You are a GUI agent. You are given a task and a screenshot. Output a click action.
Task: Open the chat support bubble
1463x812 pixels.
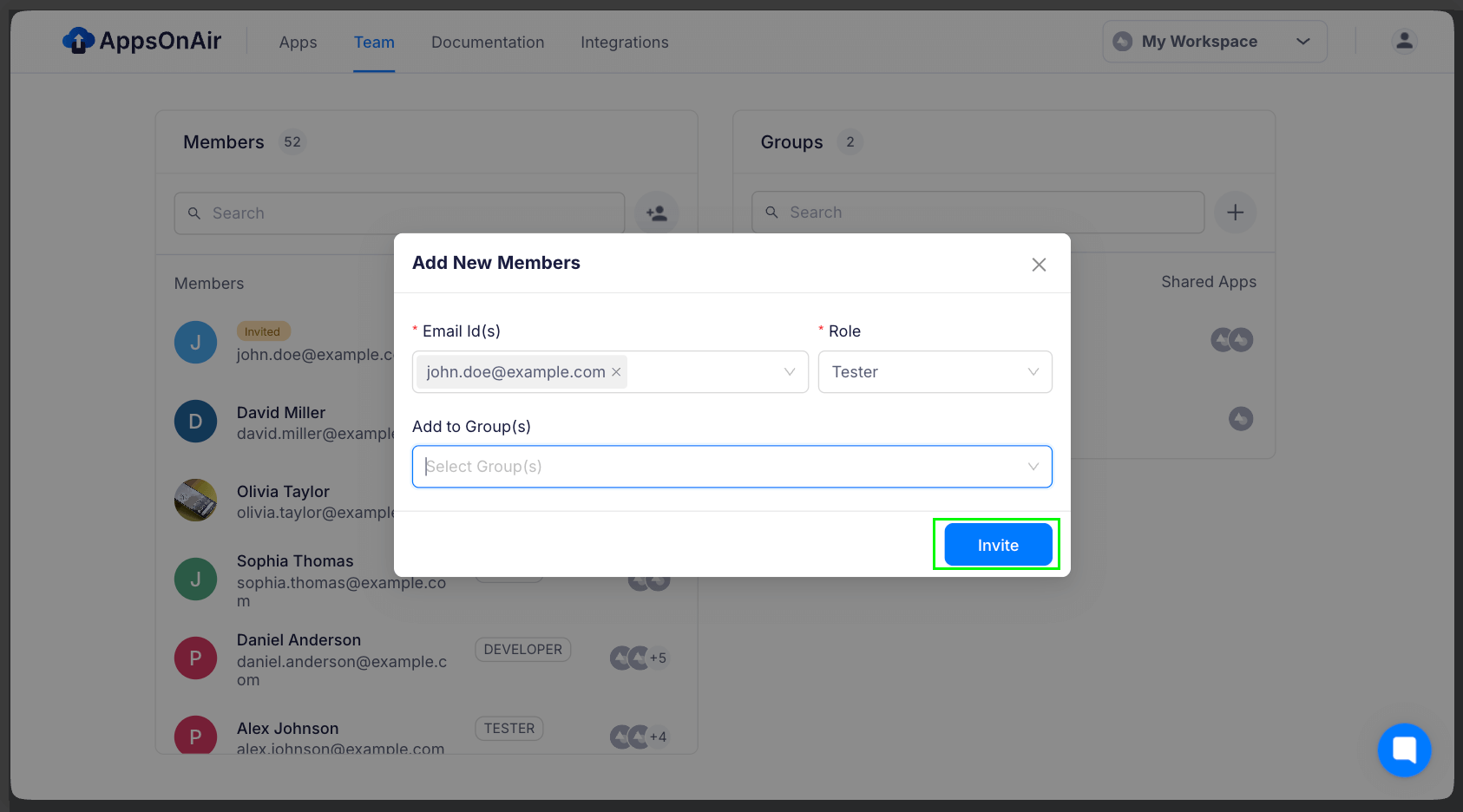(1403, 750)
